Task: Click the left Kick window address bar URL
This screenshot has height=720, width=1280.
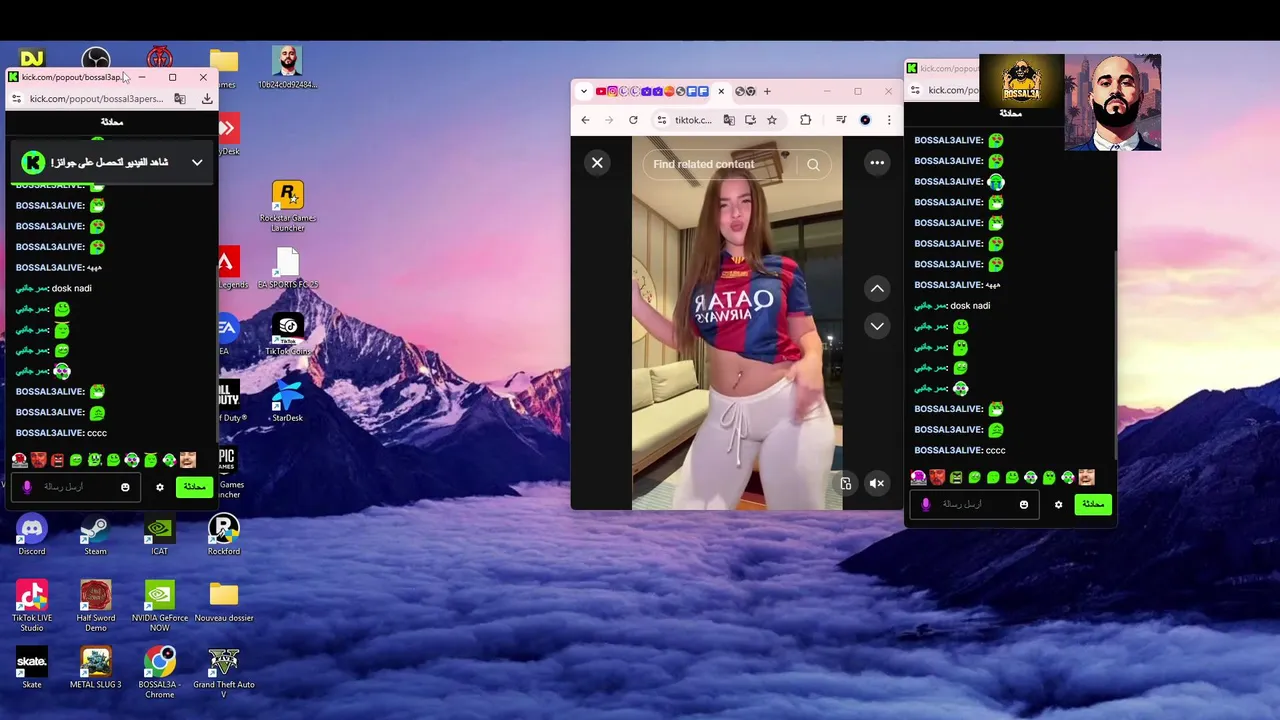Action: coord(96,99)
